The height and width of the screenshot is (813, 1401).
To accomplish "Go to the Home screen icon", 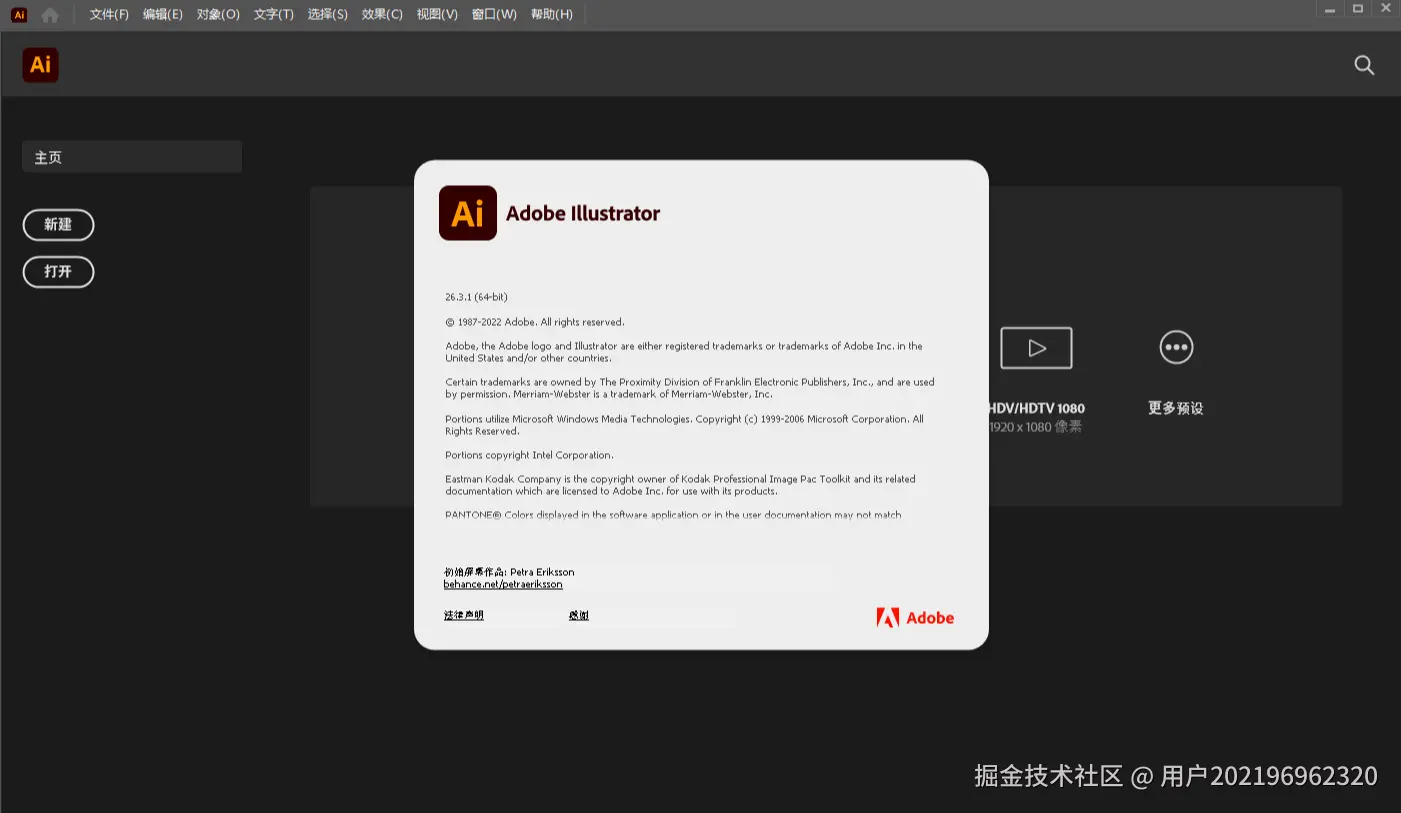I will (x=50, y=15).
